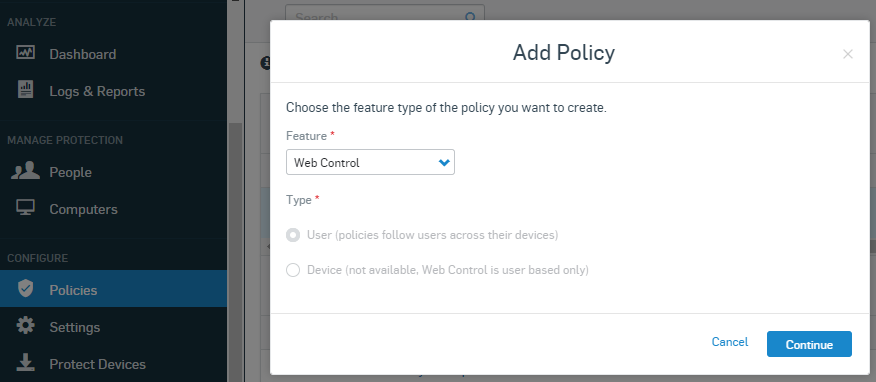The image size is (876, 382).
Task: Open Dashboard in the sidebar
Action: point(83,54)
